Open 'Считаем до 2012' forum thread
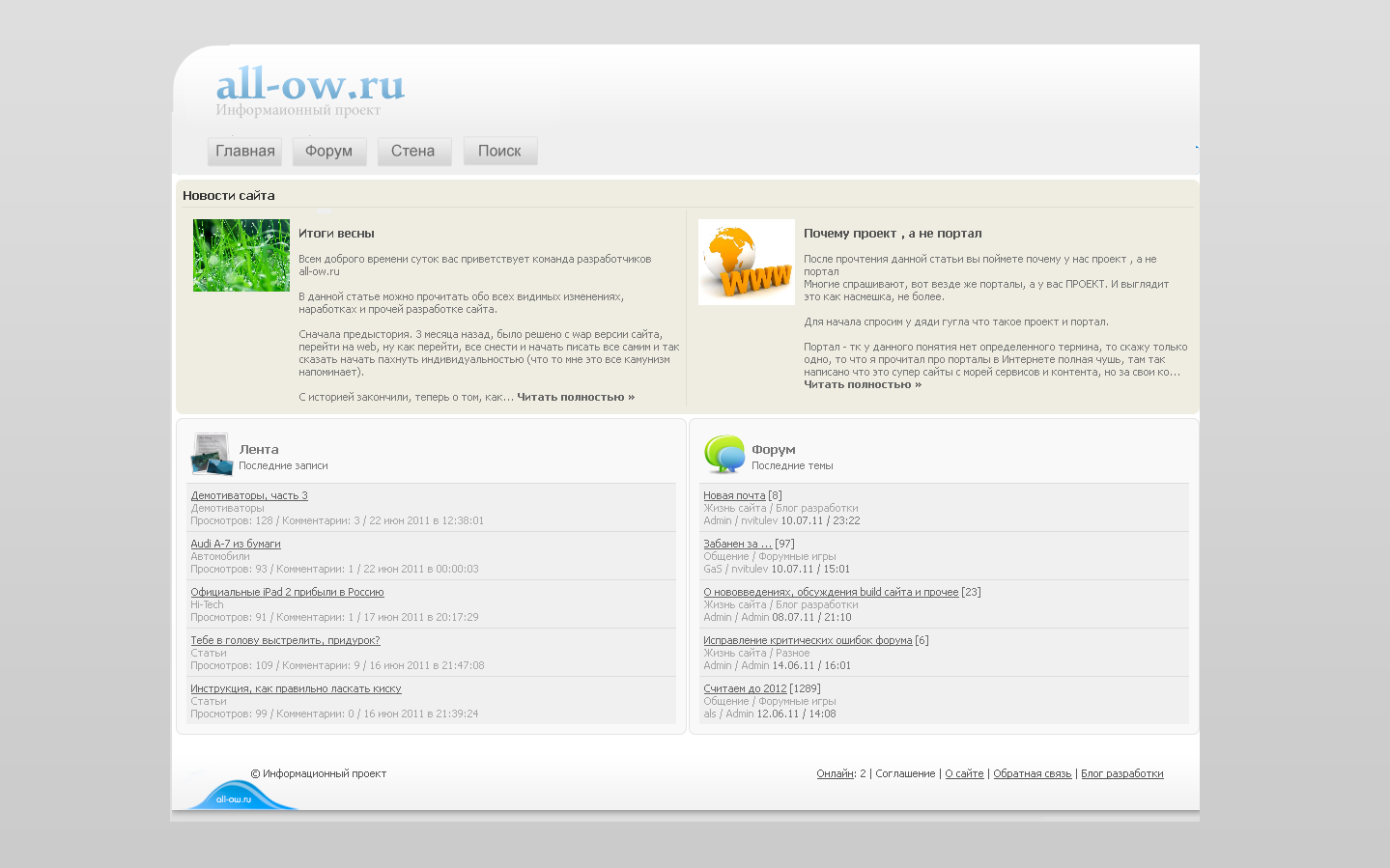The height and width of the screenshot is (868, 1390). [745, 688]
